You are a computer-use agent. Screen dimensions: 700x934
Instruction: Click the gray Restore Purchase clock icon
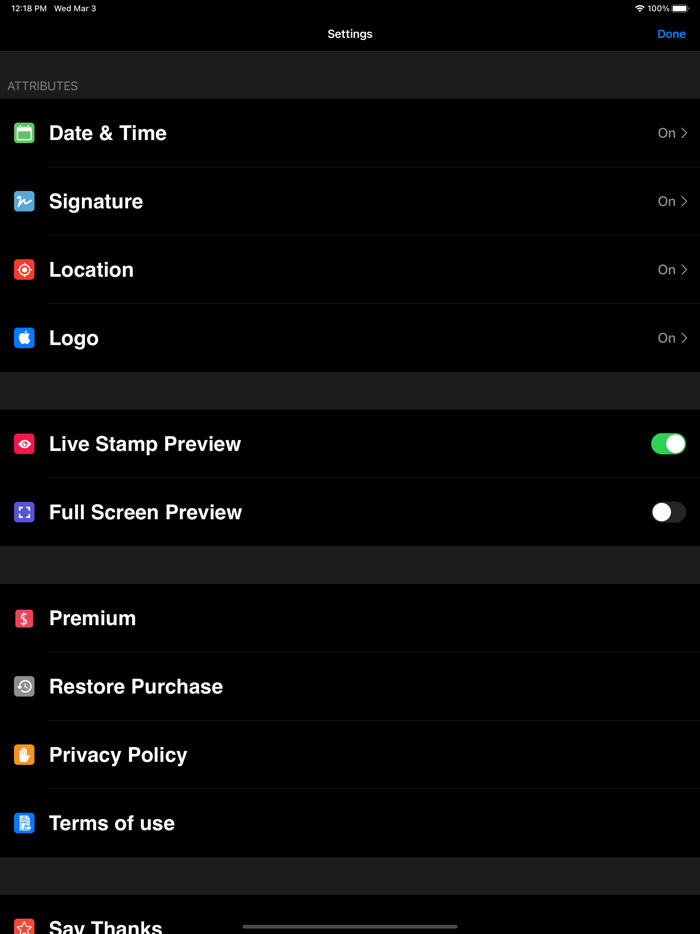pos(24,687)
